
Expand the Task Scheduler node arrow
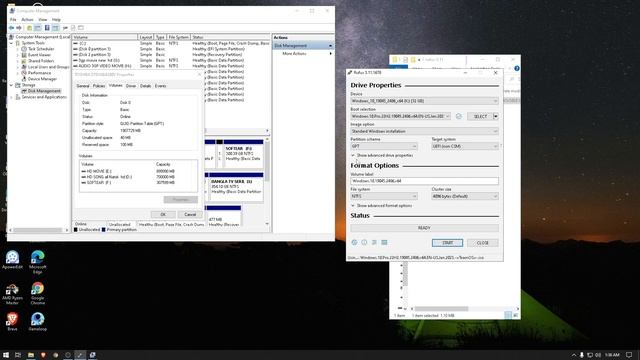coord(18,49)
